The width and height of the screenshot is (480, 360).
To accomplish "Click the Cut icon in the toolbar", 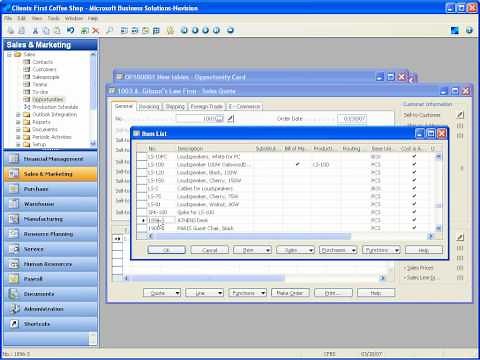I will [35, 31].
